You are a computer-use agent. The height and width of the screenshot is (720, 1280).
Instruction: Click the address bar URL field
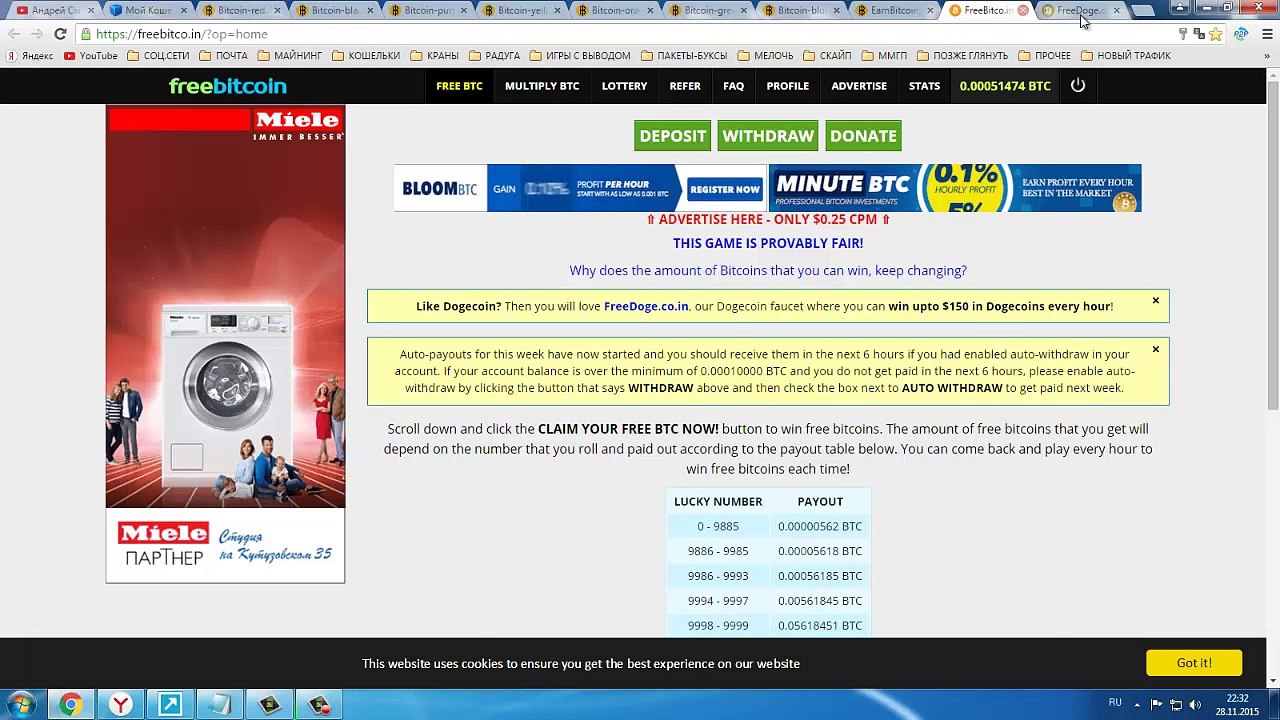click(x=630, y=34)
